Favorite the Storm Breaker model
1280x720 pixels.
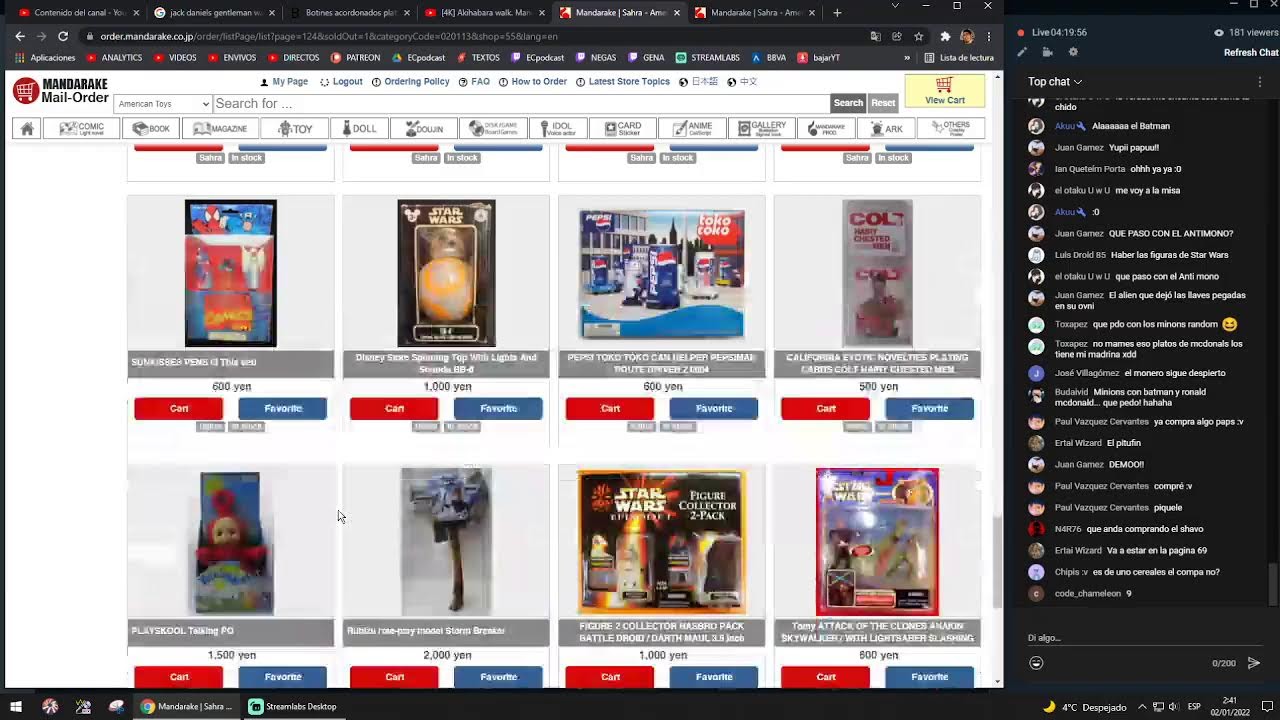tap(498, 677)
